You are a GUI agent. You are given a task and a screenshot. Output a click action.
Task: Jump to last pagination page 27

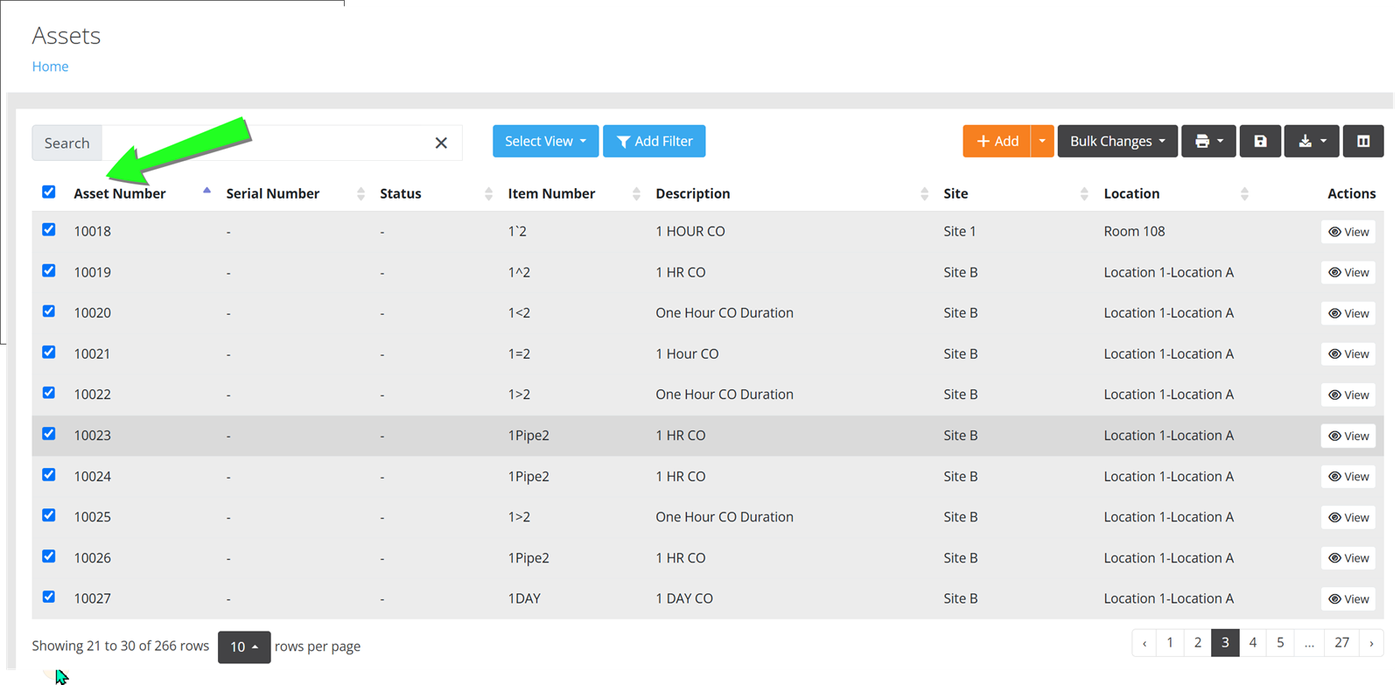tap(1342, 643)
